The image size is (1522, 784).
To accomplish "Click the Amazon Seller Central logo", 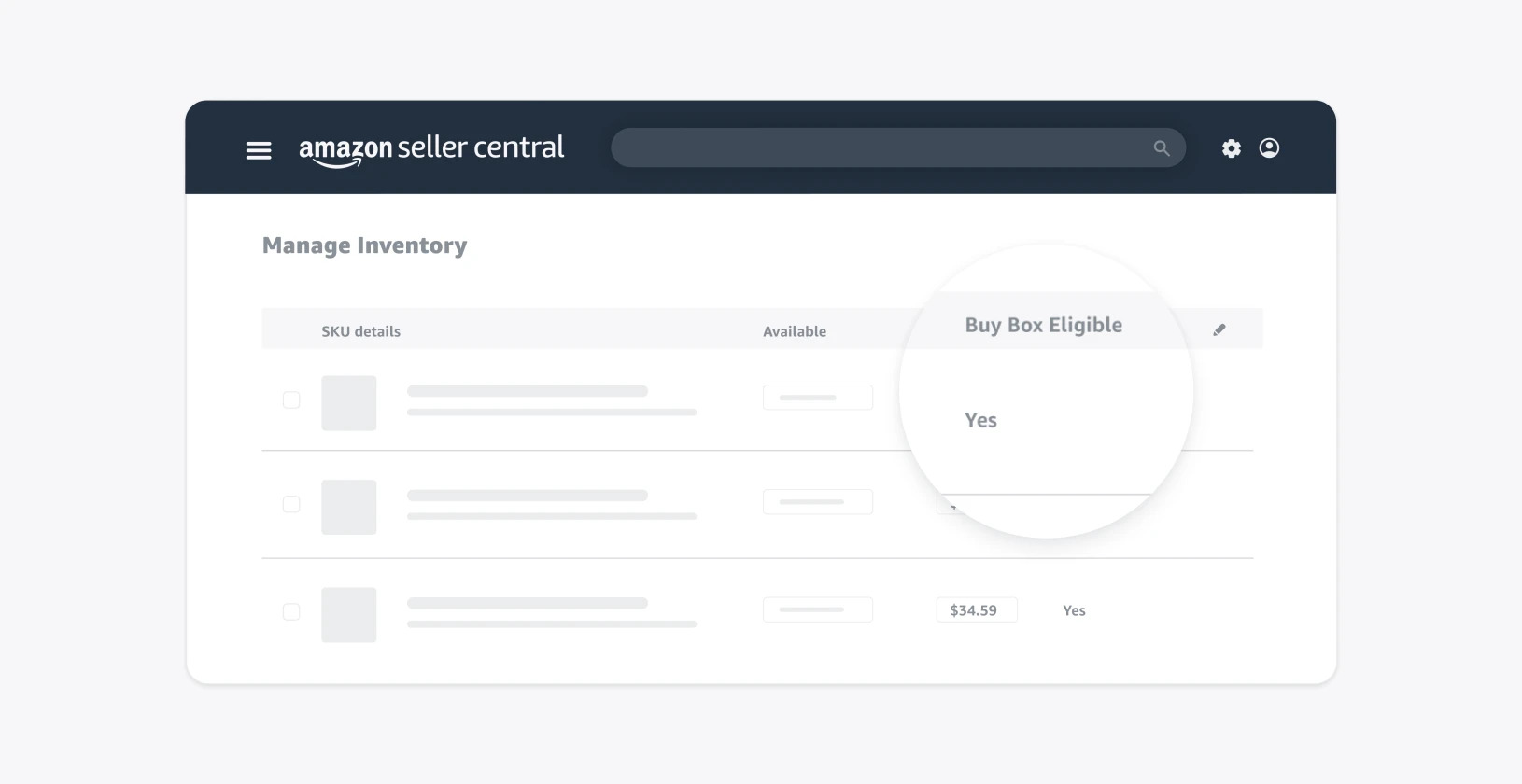I will tap(432, 147).
